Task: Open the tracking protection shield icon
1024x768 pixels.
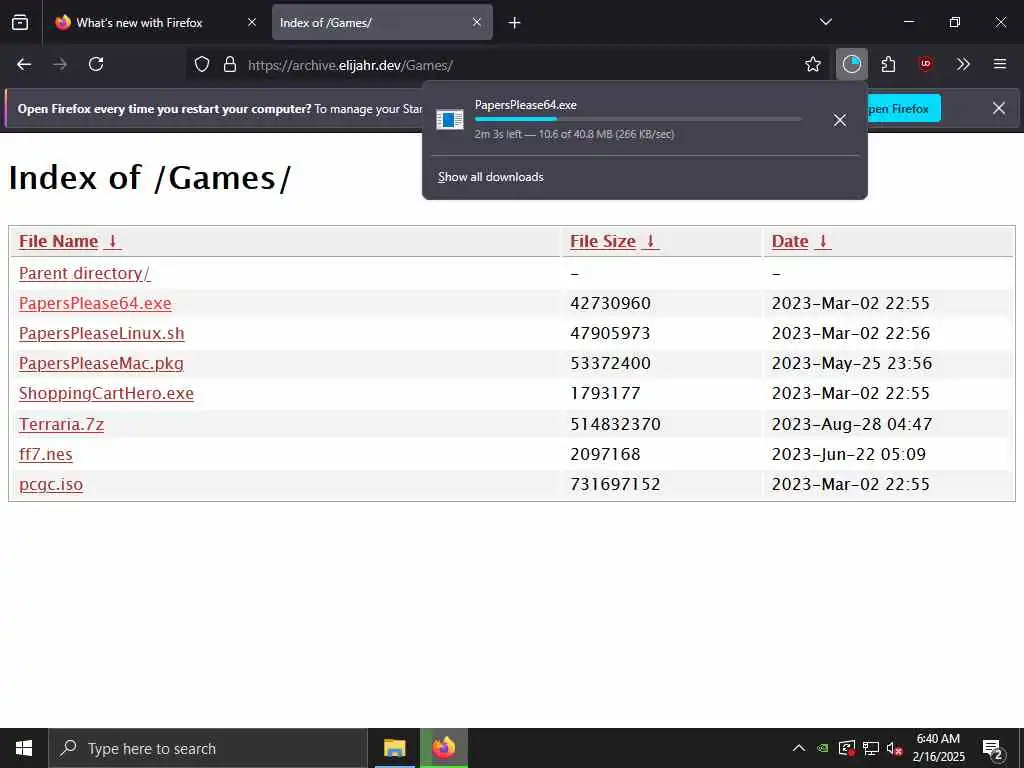Action: 202,64
